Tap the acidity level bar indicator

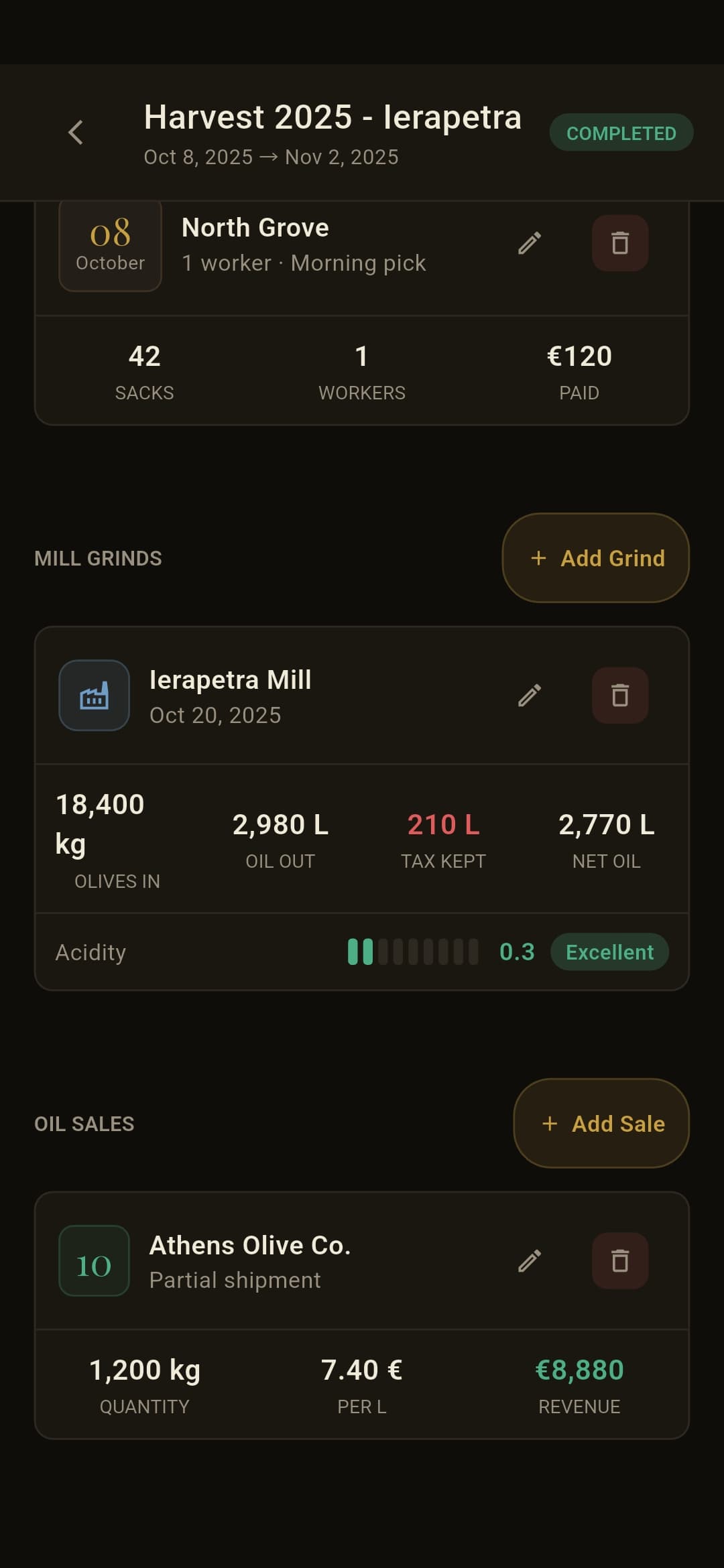(x=413, y=952)
